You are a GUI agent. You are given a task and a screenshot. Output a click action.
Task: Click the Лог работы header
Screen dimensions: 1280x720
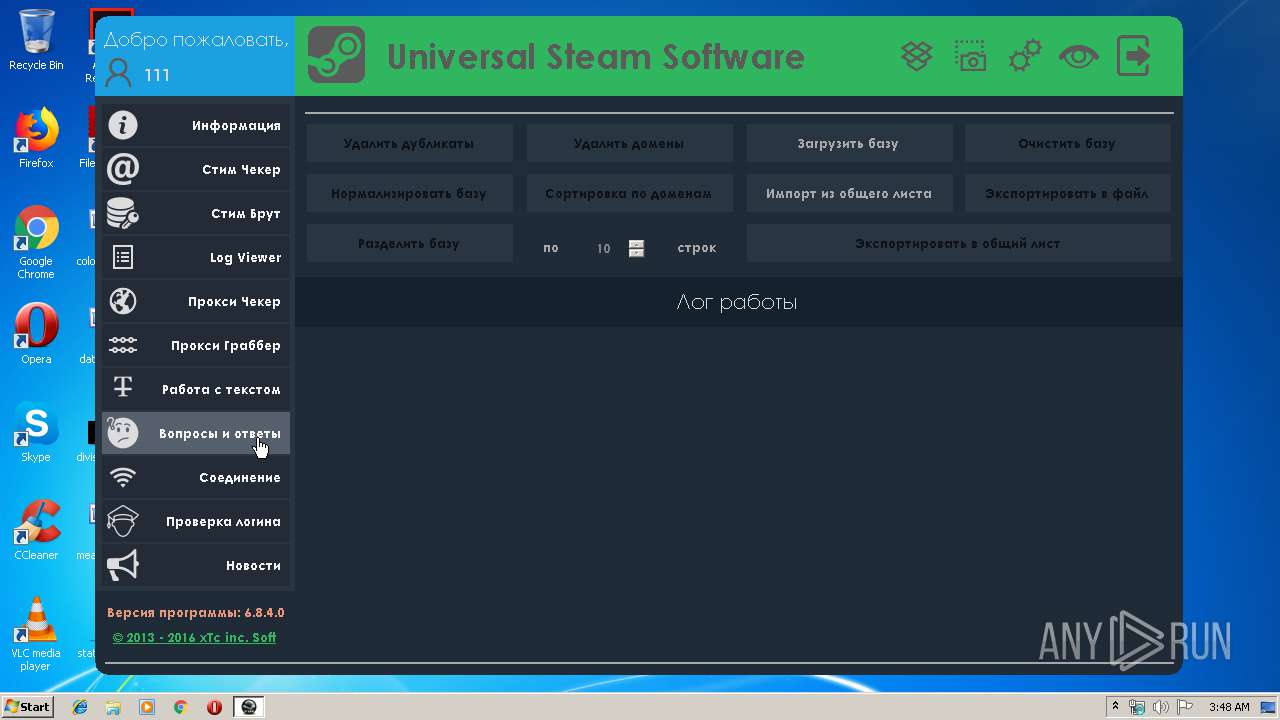tap(737, 302)
